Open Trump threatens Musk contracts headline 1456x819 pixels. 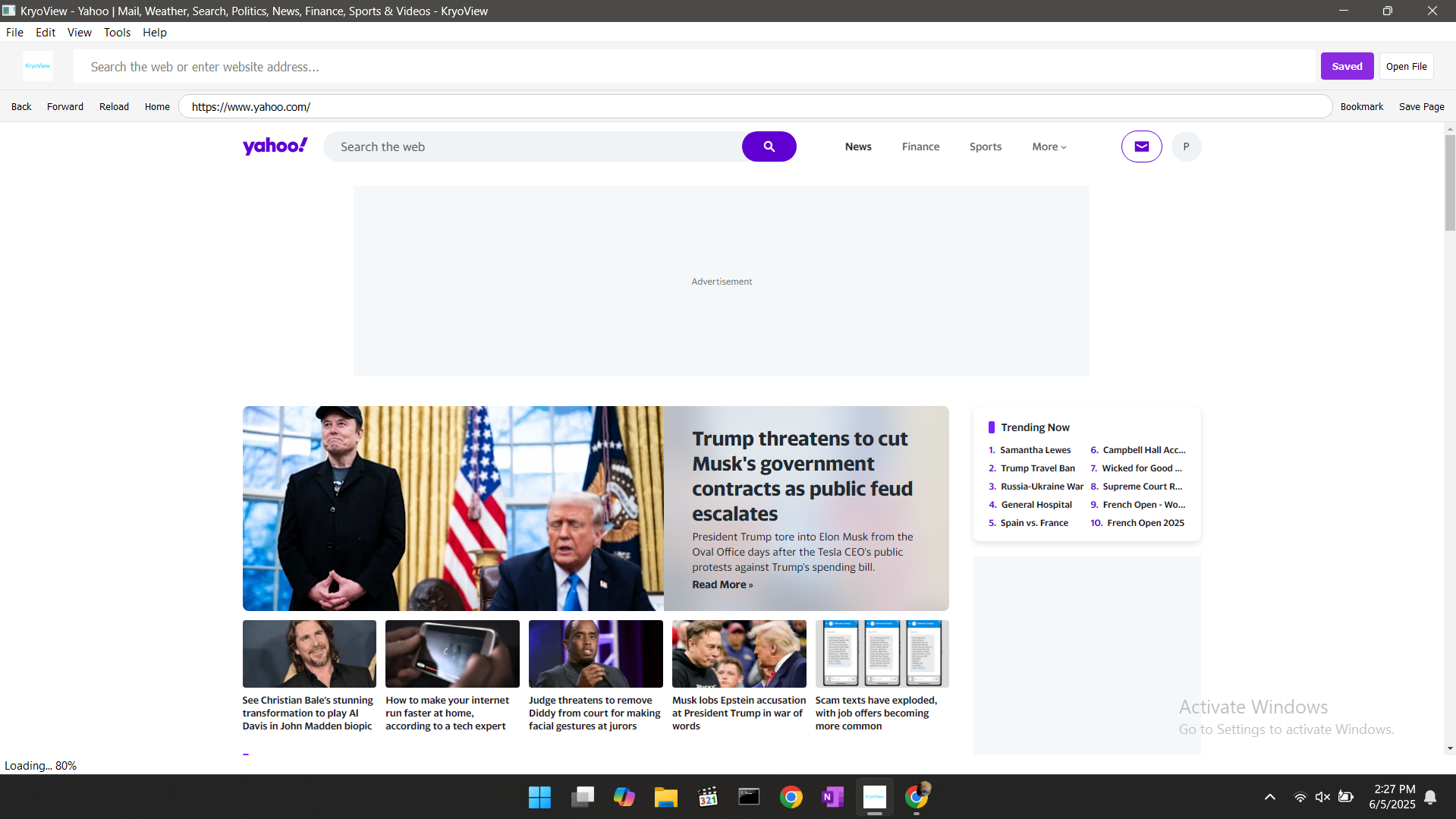(x=802, y=476)
